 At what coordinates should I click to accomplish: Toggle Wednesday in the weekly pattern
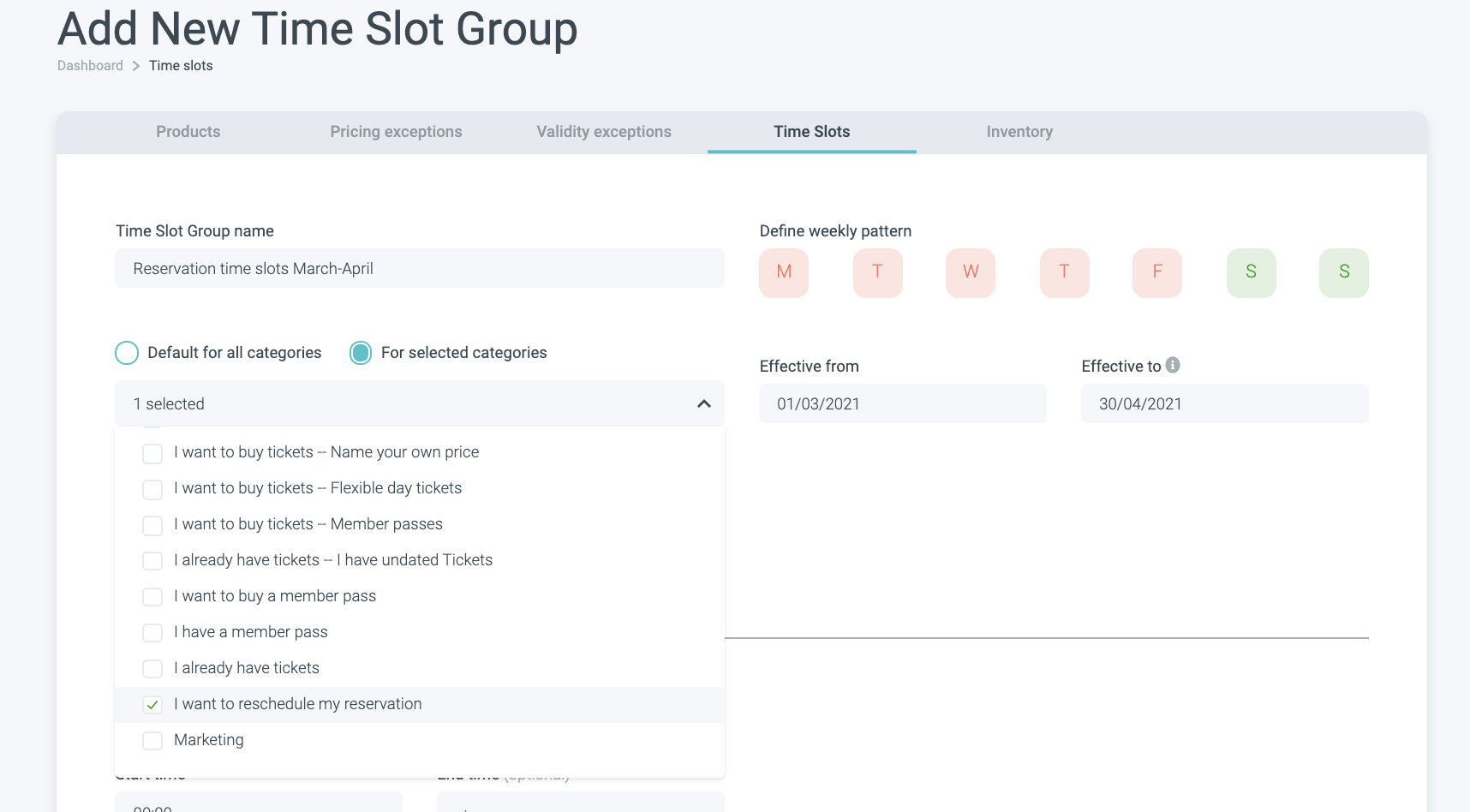(971, 272)
